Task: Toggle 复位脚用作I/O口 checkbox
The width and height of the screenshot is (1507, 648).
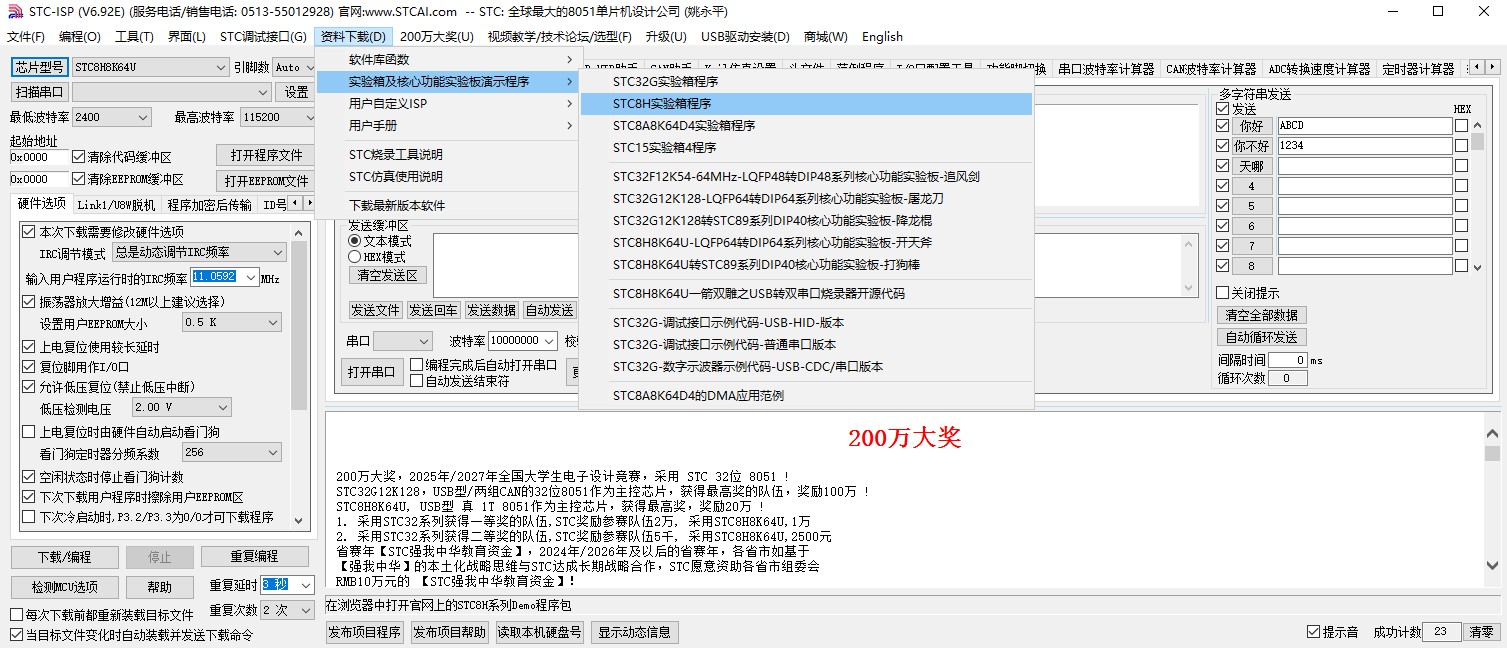Action: [28, 367]
